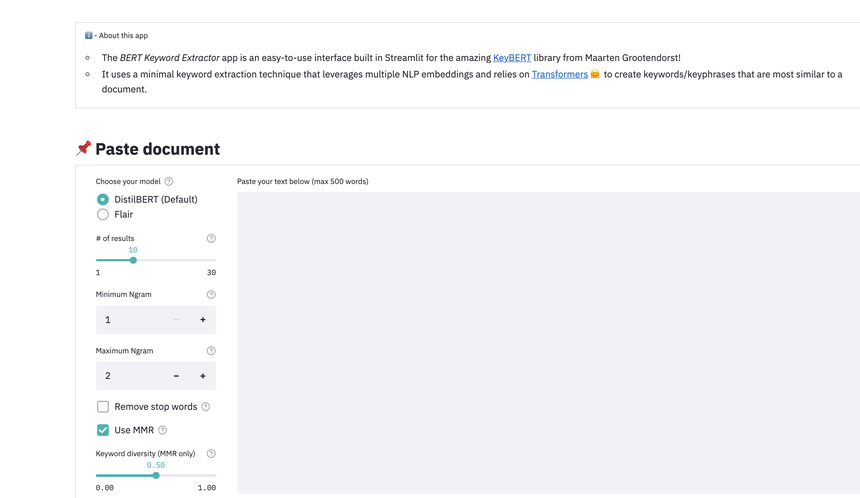
Task: Increase Maximum Ngram with plus button
Action: pyautogui.click(x=203, y=376)
